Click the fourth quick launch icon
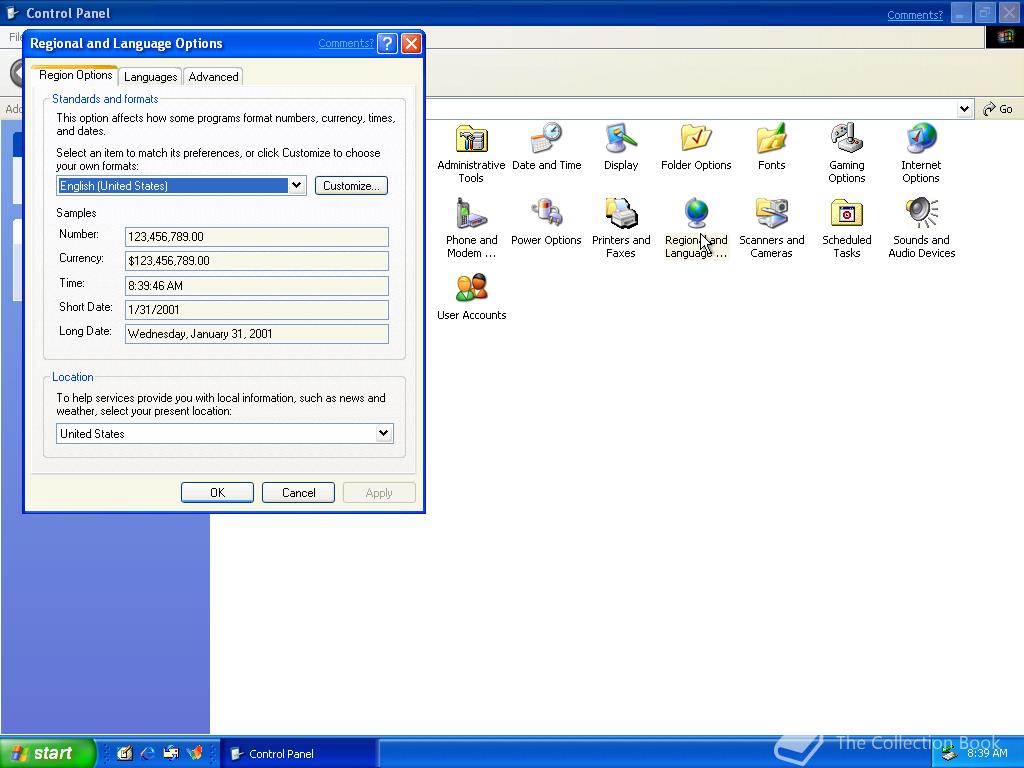 point(195,753)
